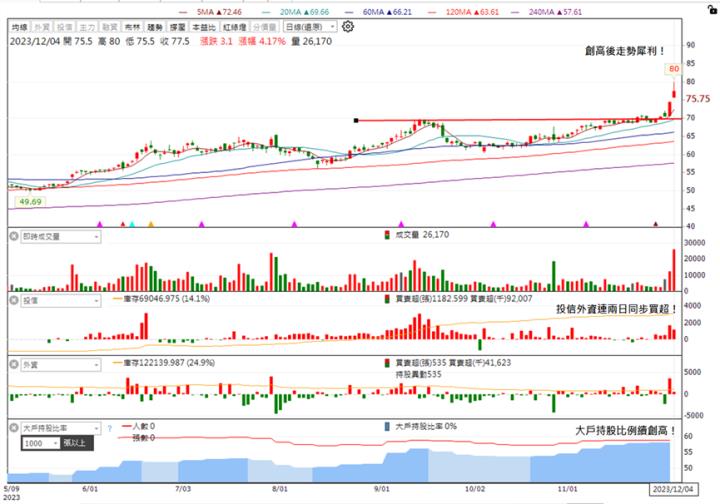The image size is (720, 504).
Task: Click the cyan triangle event marker
Action: (132, 224)
